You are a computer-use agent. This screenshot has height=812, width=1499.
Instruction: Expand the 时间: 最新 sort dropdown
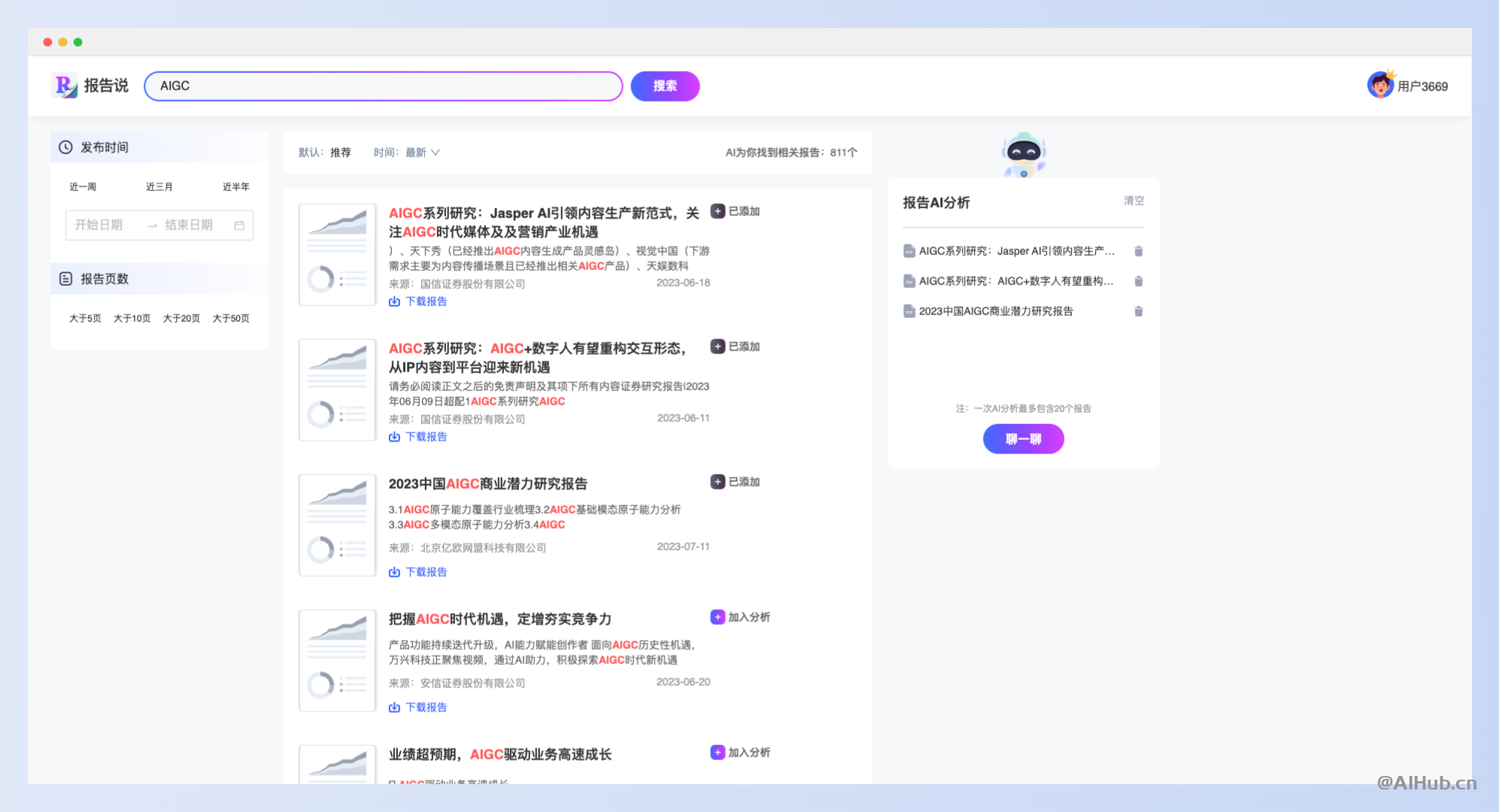(x=407, y=153)
